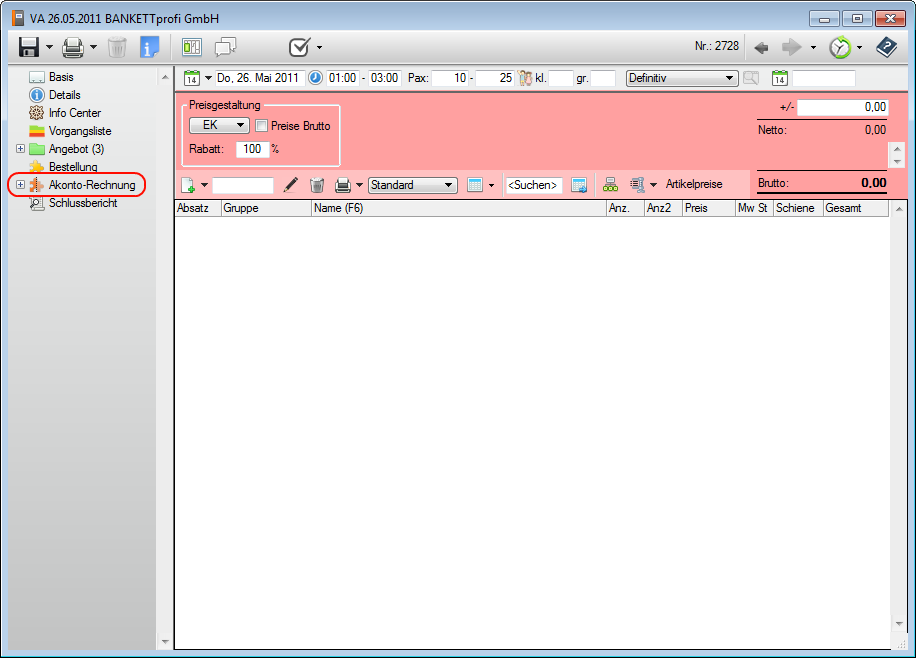Click the Rabatt percentage input field
Viewport: 916px width, 658px height.
click(251, 149)
